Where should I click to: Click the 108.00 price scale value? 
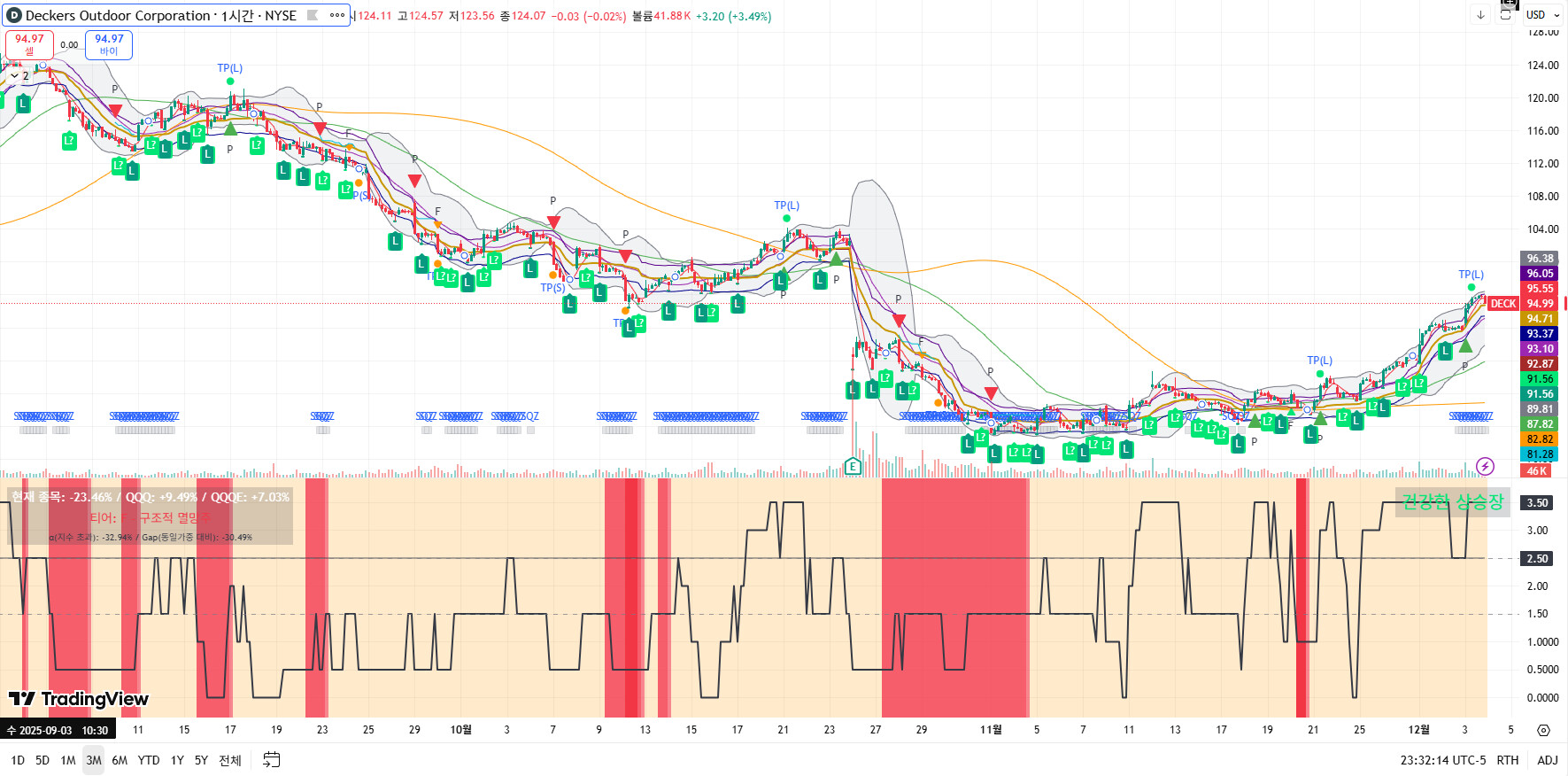tap(1543, 197)
